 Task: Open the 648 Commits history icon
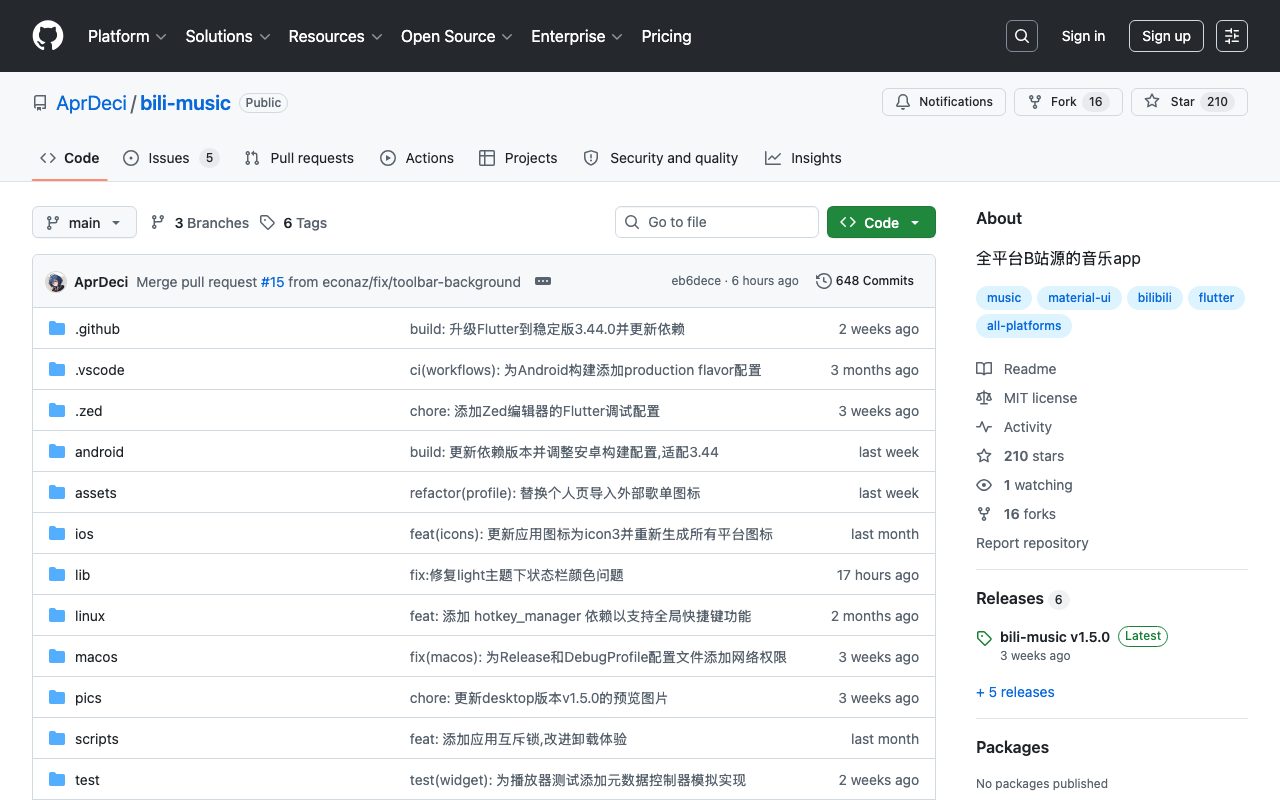pos(824,281)
